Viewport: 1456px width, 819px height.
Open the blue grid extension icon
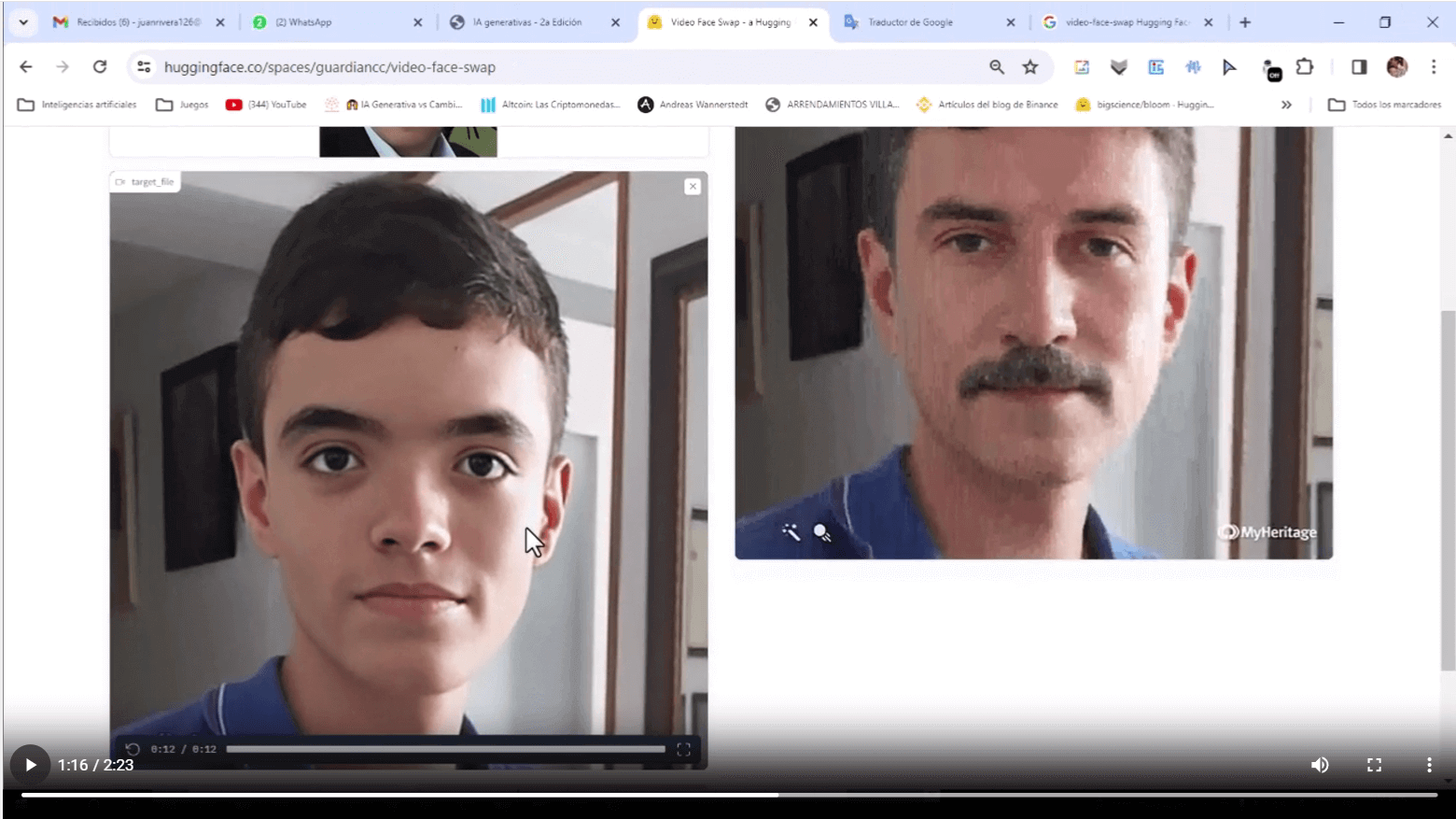[1156, 67]
